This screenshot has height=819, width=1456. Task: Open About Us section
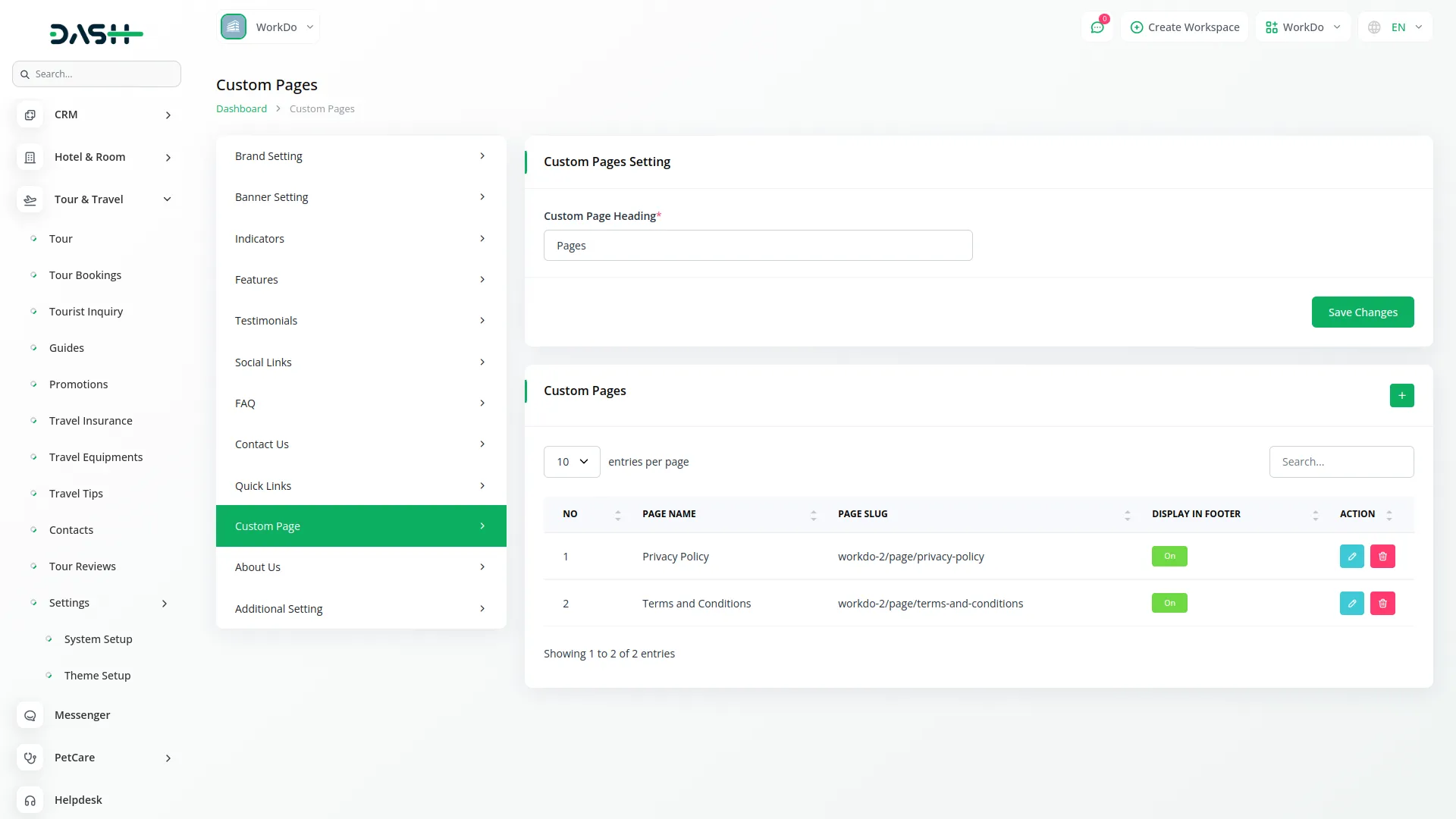(361, 567)
